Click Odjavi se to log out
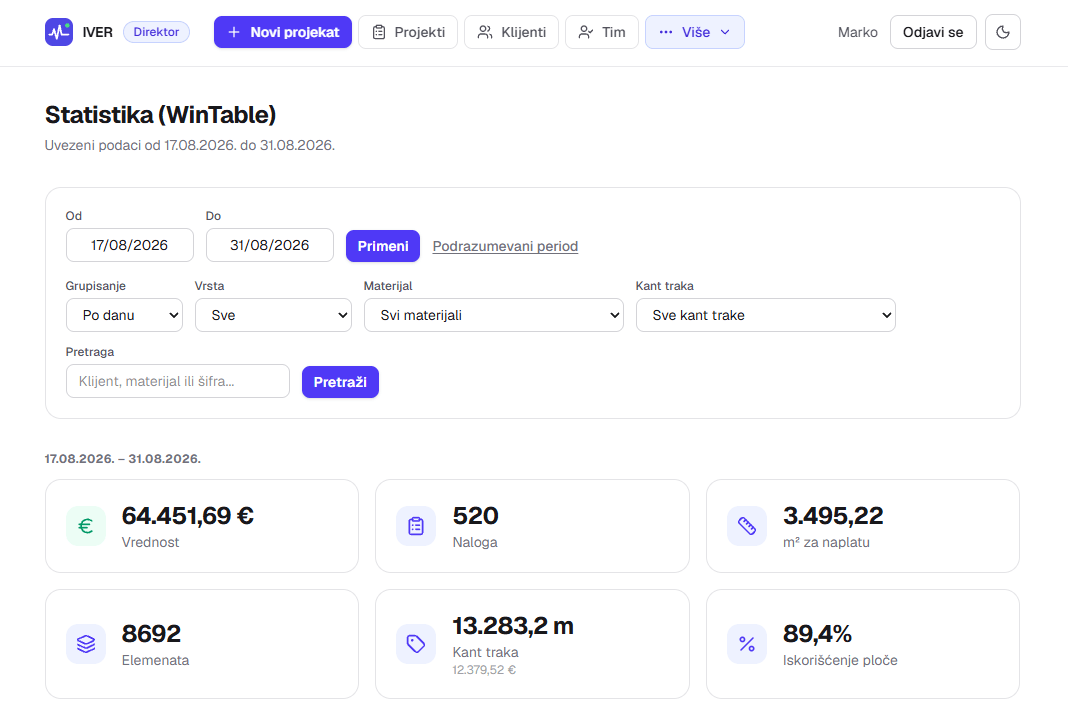This screenshot has height=727, width=1068. click(x=933, y=32)
